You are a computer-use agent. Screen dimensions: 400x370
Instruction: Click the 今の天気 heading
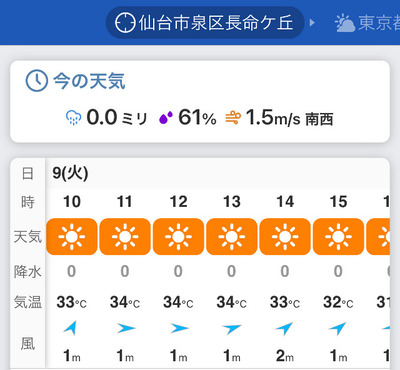(89, 81)
